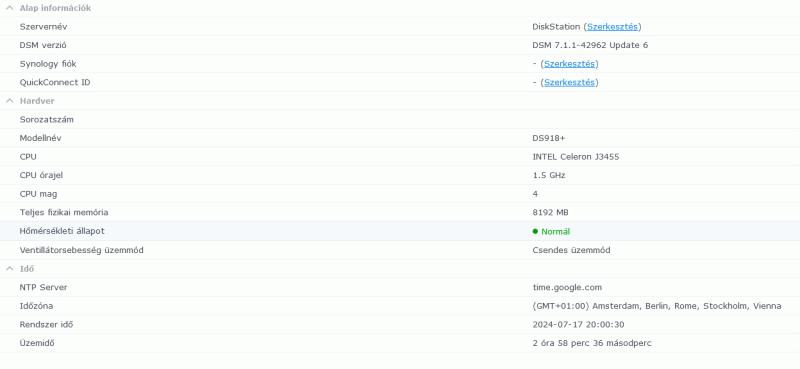Select the GMT+01:00 timezone value
This screenshot has height=369, width=800.
click(657, 306)
